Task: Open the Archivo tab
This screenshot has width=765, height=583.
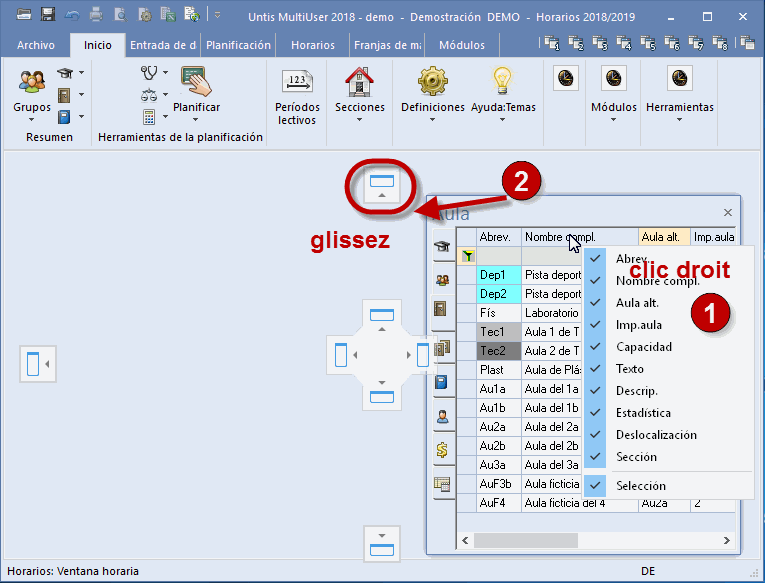Action: [36, 45]
